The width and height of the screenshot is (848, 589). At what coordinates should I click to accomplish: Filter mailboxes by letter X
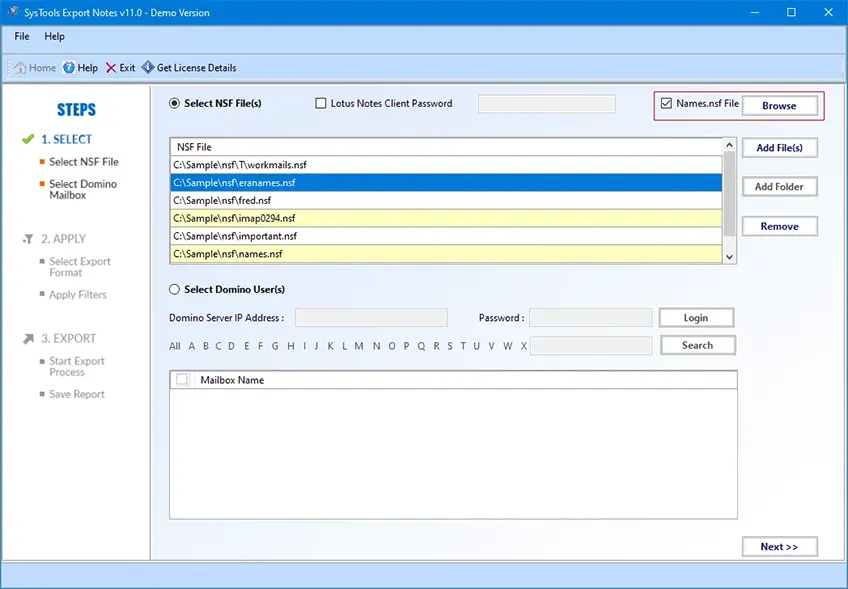524,346
